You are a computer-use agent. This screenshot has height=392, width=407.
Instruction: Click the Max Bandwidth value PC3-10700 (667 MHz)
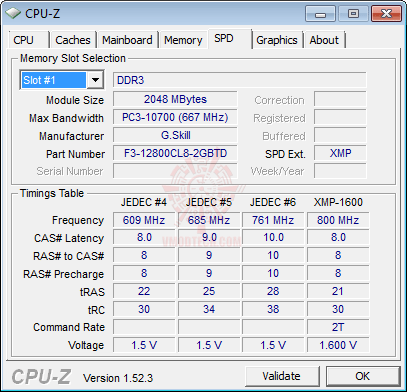pyautogui.click(x=175, y=117)
